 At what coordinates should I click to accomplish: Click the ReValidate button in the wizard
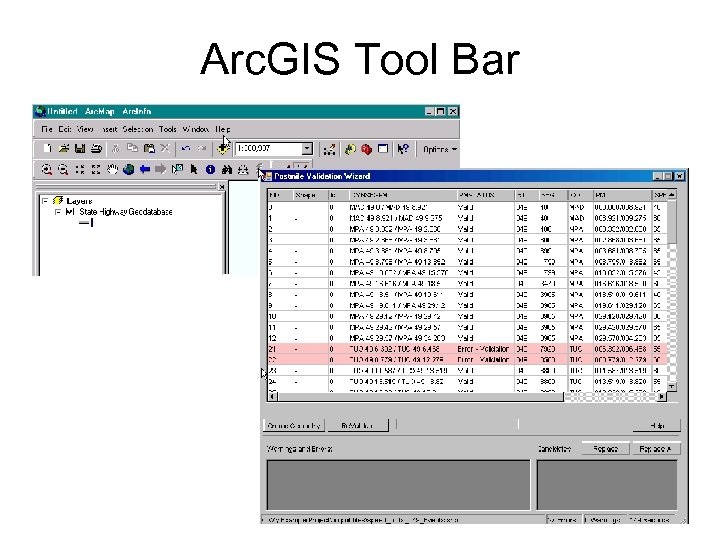point(357,426)
